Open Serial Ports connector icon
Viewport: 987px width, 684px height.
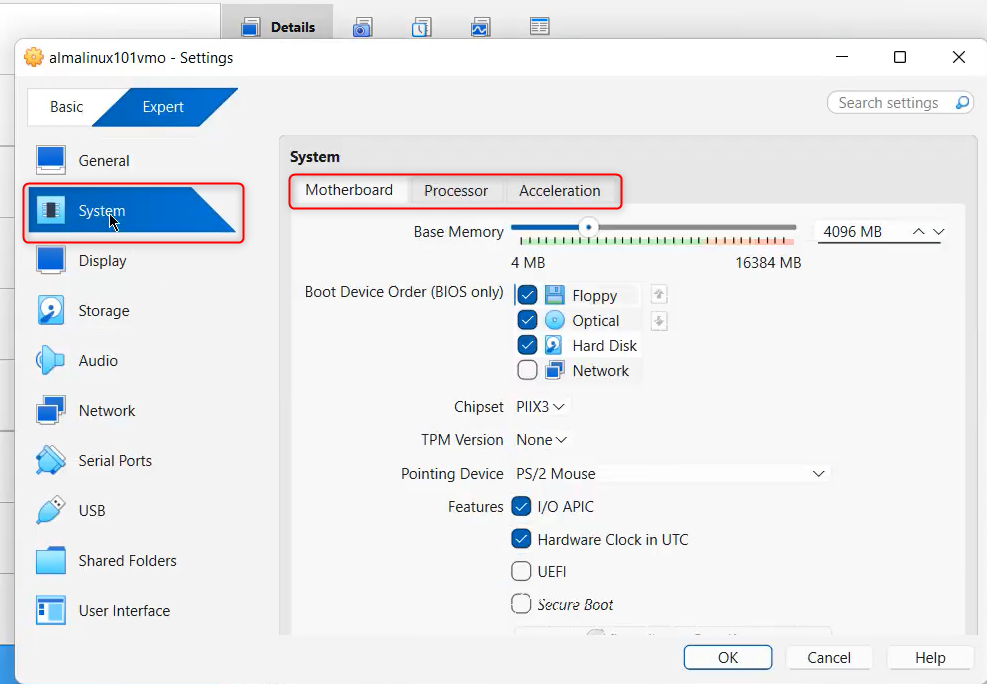(x=51, y=460)
